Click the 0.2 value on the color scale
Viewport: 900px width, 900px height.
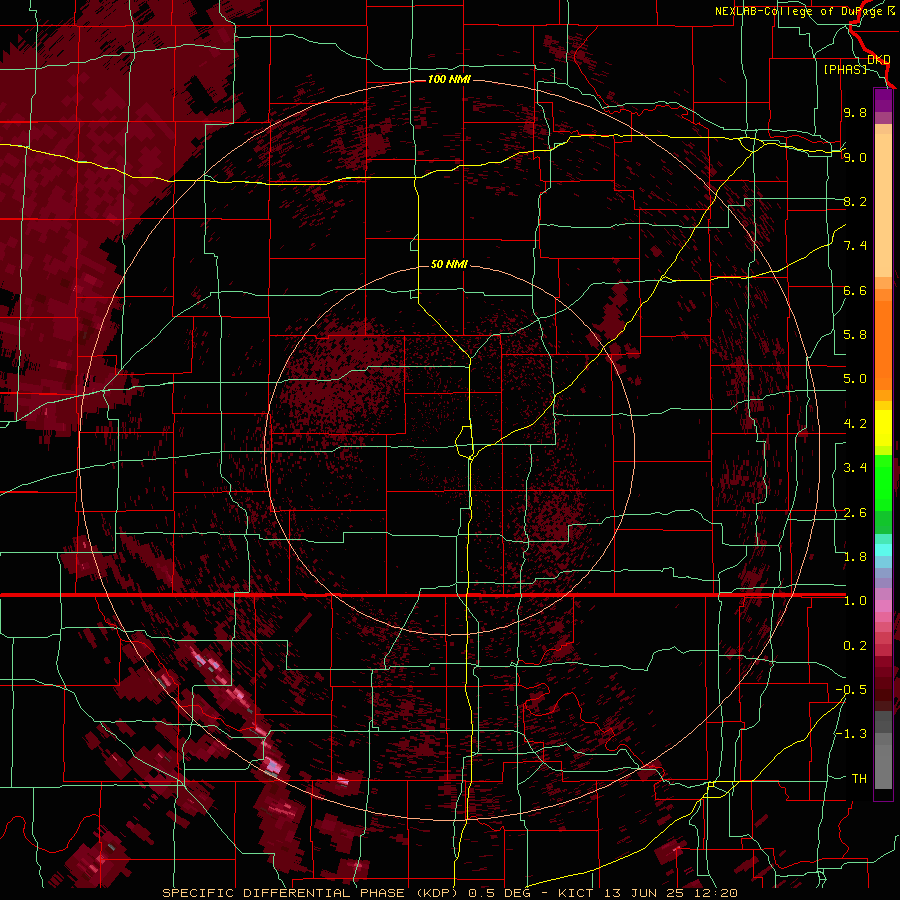click(x=855, y=646)
